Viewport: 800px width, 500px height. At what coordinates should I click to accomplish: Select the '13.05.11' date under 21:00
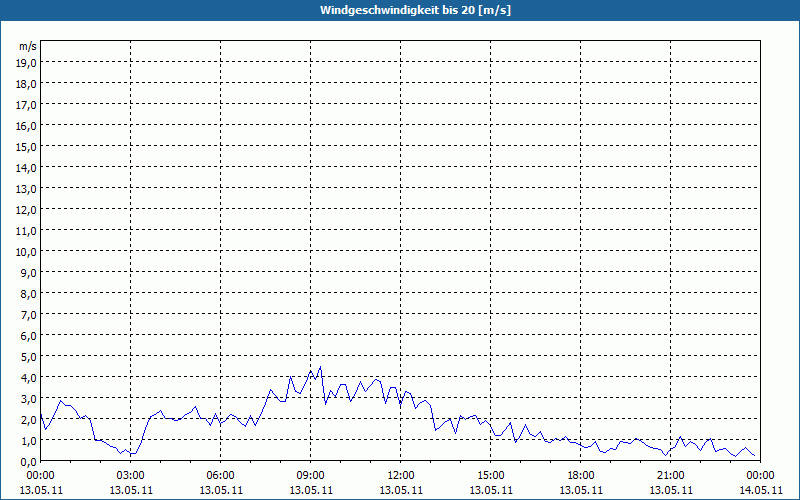click(x=670, y=490)
